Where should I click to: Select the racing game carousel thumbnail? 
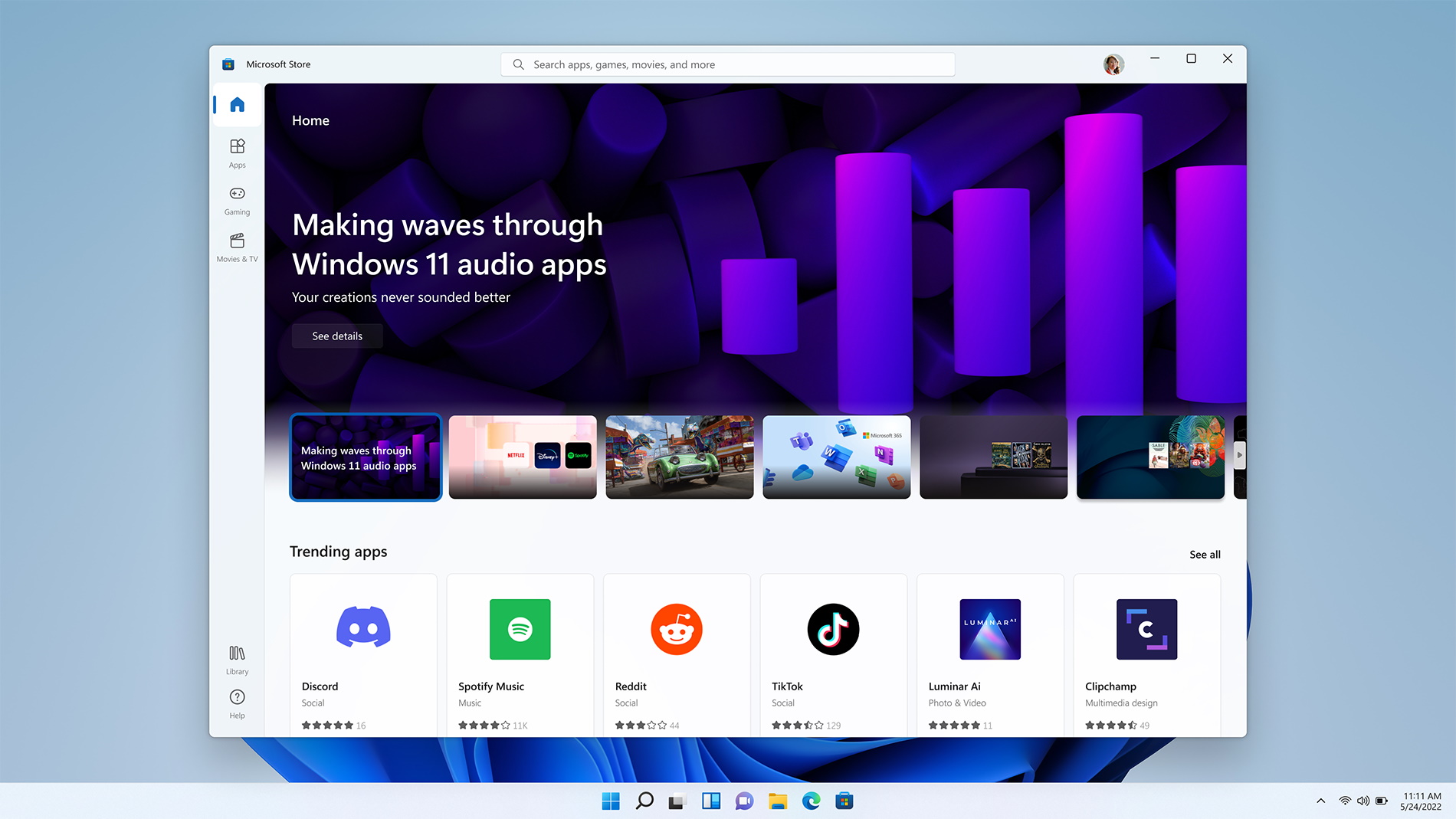tap(680, 457)
